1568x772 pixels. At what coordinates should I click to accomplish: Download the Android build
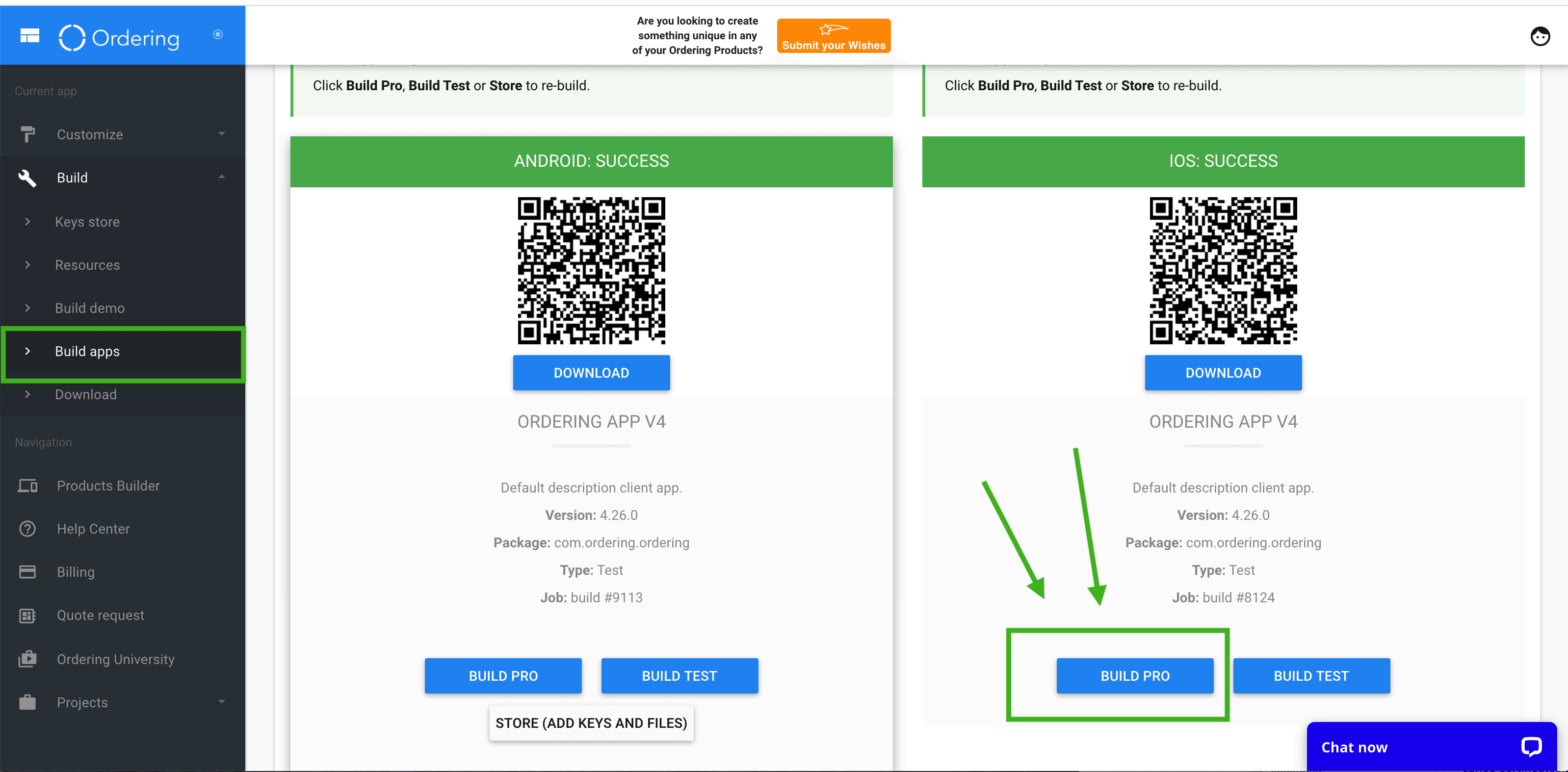pos(591,373)
